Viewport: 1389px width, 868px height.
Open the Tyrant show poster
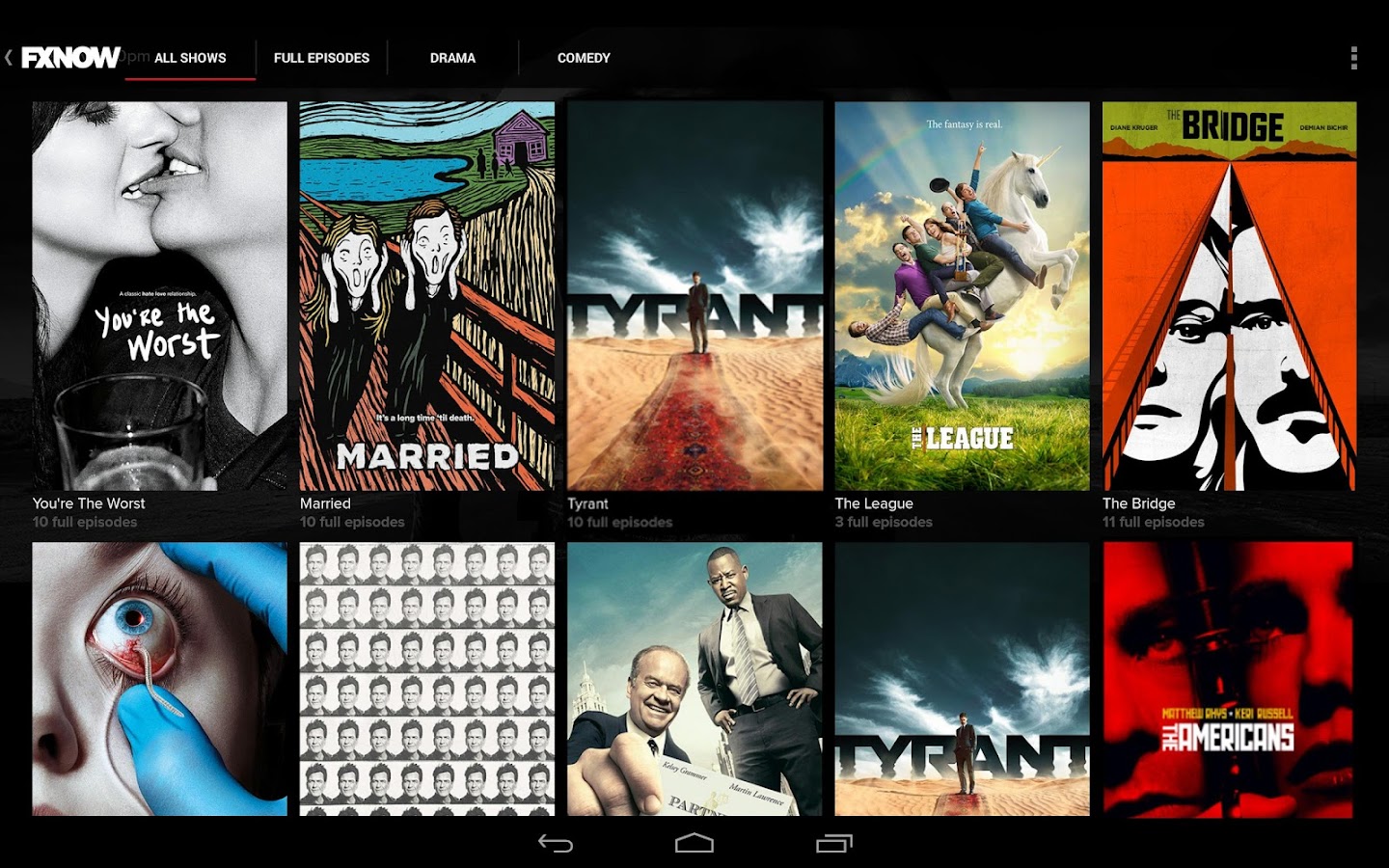(x=694, y=289)
